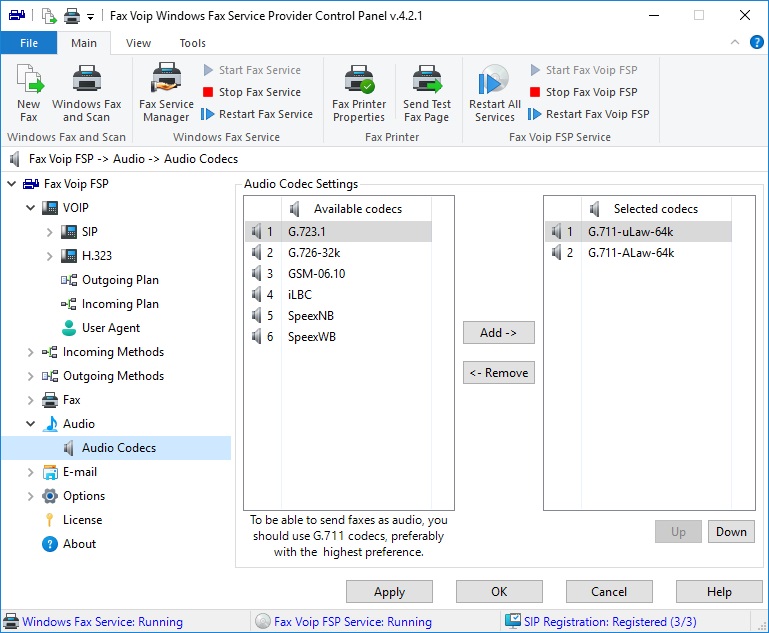Click Restart Fax Voip FSP

[x=589, y=114]
